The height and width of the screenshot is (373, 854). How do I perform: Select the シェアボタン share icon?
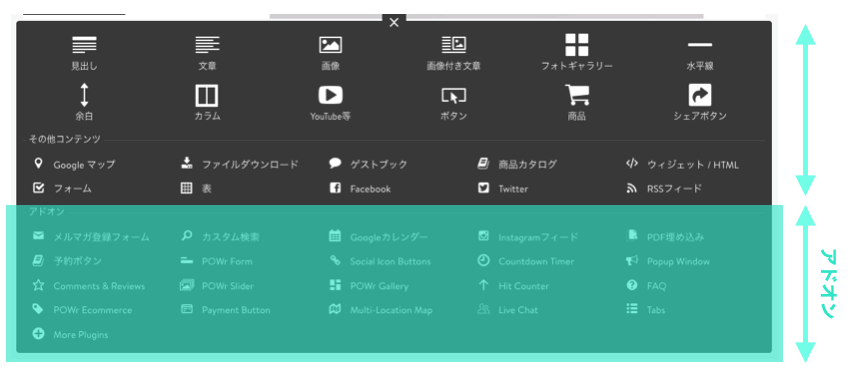click(x=700, y=95)
